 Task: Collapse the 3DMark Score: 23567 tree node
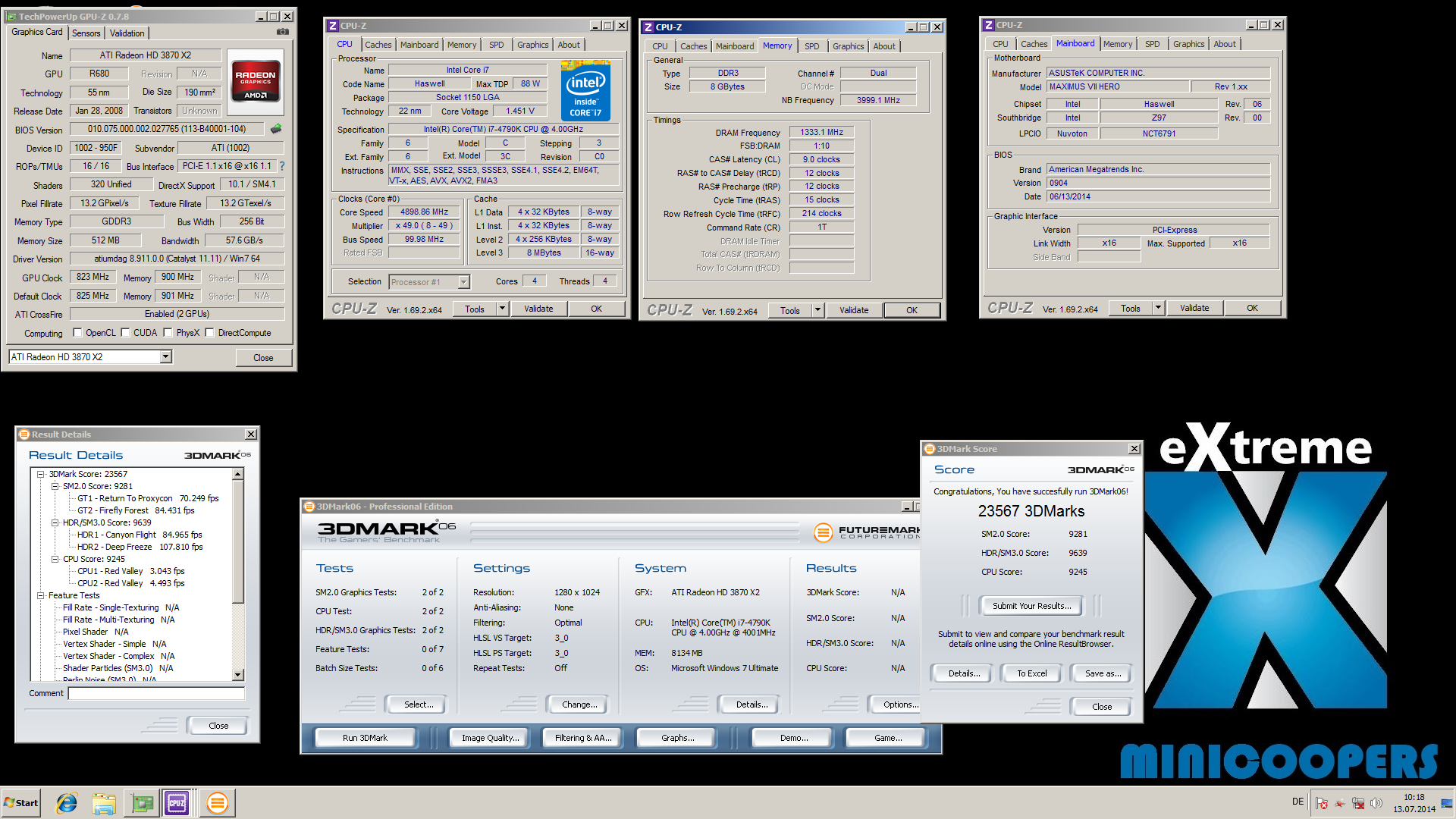(41, 474)
